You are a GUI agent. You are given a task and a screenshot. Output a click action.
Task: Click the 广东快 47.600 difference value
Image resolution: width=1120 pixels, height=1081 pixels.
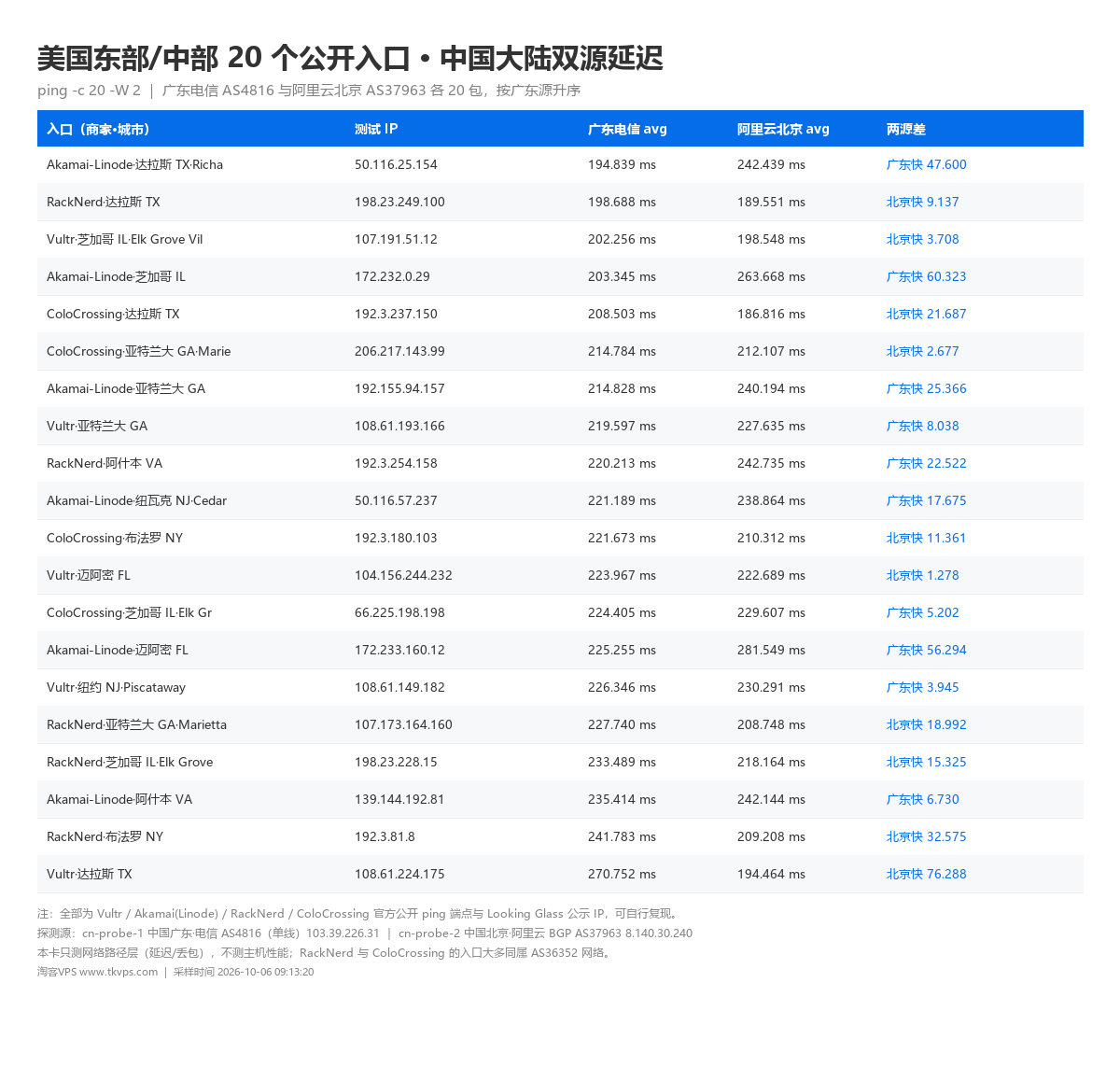(x=927, y=164)
